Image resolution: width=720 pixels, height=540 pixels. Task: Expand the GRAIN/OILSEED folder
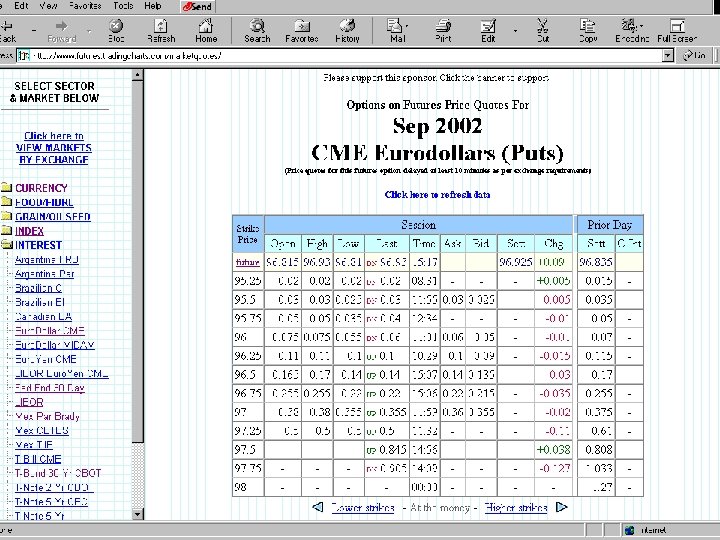pos(53,217)
